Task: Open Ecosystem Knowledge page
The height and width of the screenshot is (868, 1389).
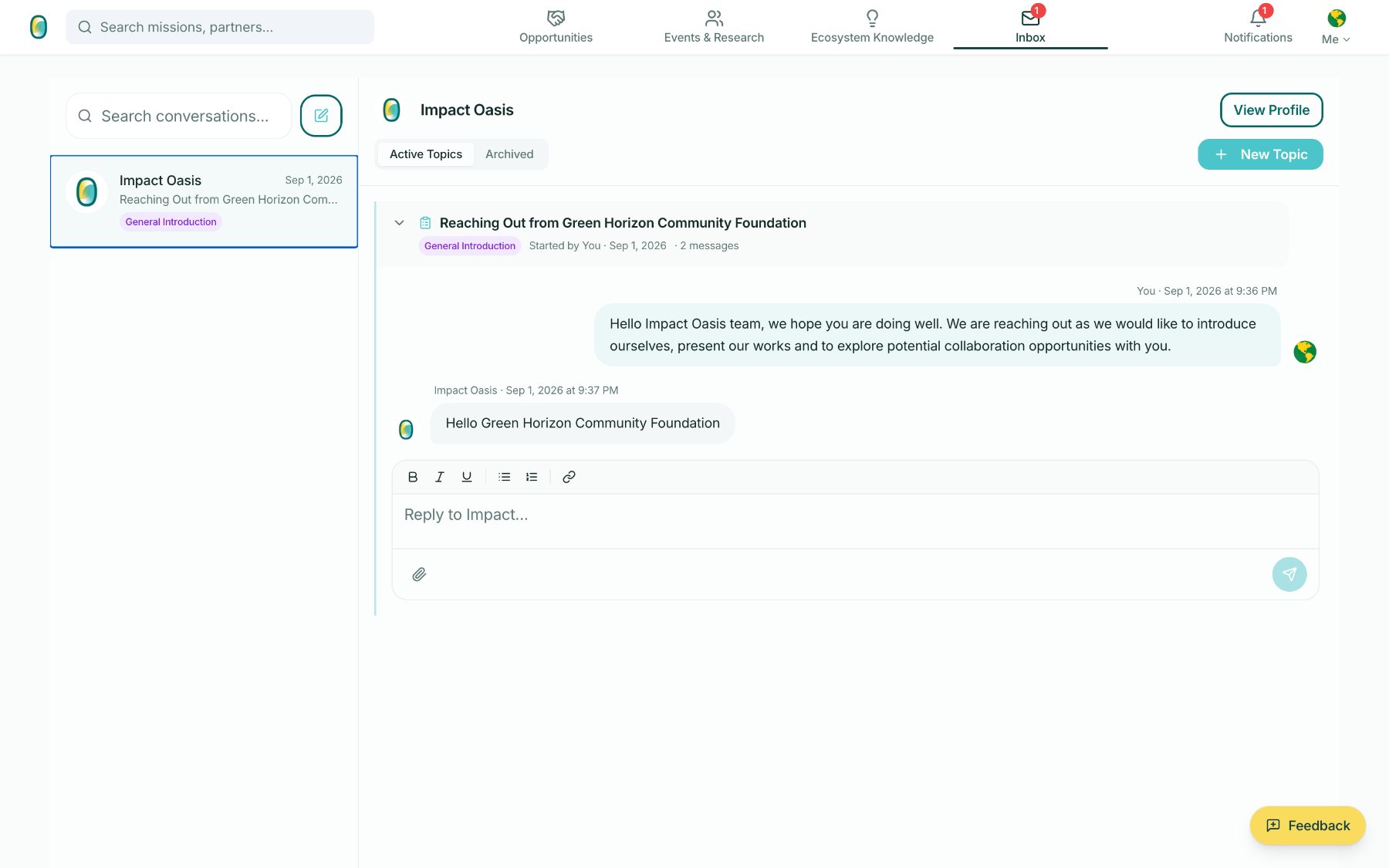Action: pyautogui.click(x=872, y=27)
